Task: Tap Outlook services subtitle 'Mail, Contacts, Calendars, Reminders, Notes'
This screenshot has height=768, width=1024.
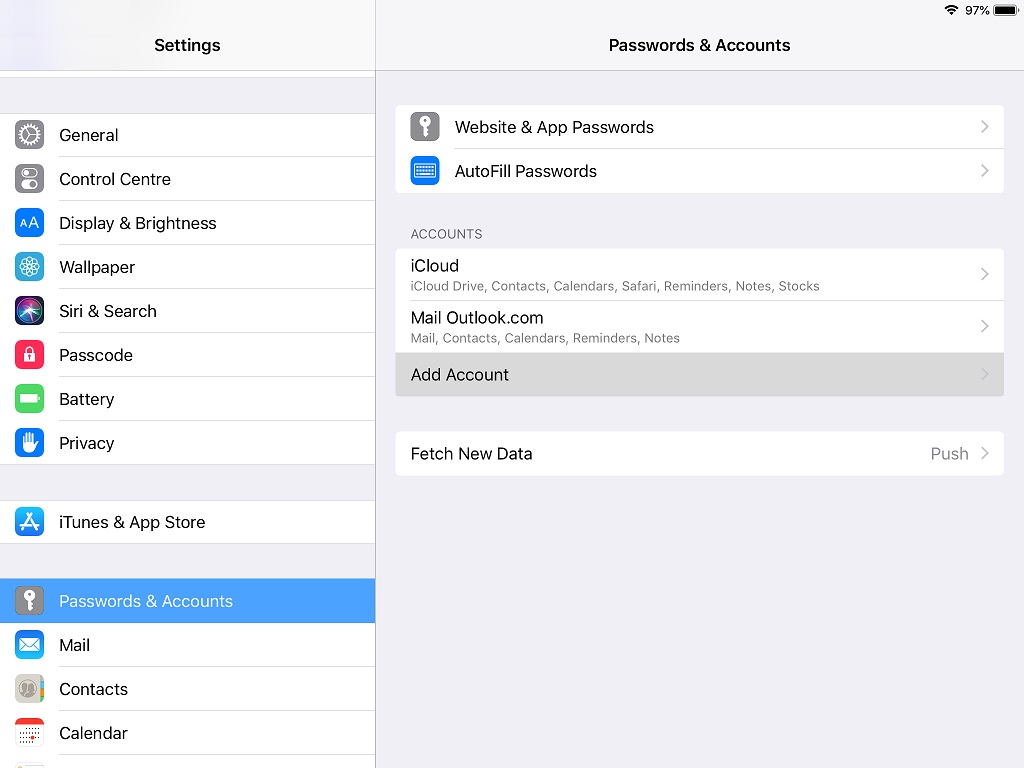Action: pos(545,338)
